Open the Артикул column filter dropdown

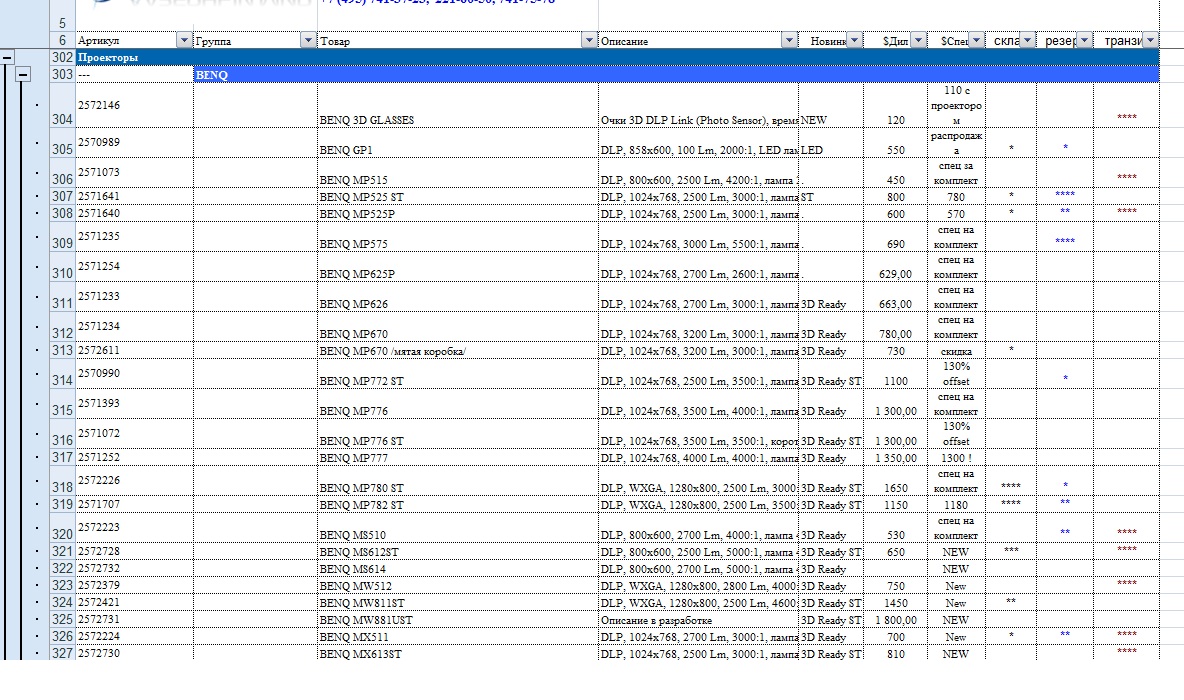(183, 40)
